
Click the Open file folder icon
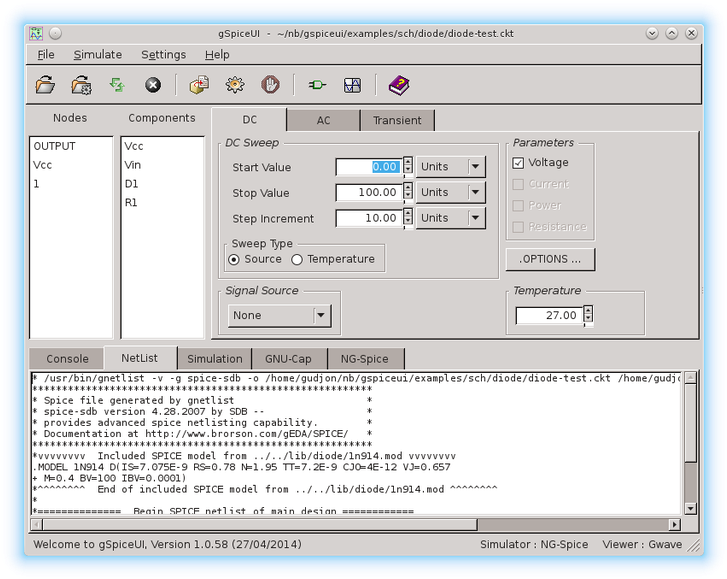click(x=46, y=85)
